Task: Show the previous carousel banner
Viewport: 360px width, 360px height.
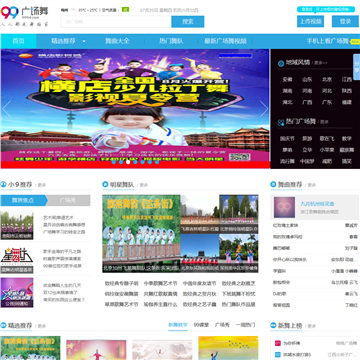Action: click(x=6, y=109)
